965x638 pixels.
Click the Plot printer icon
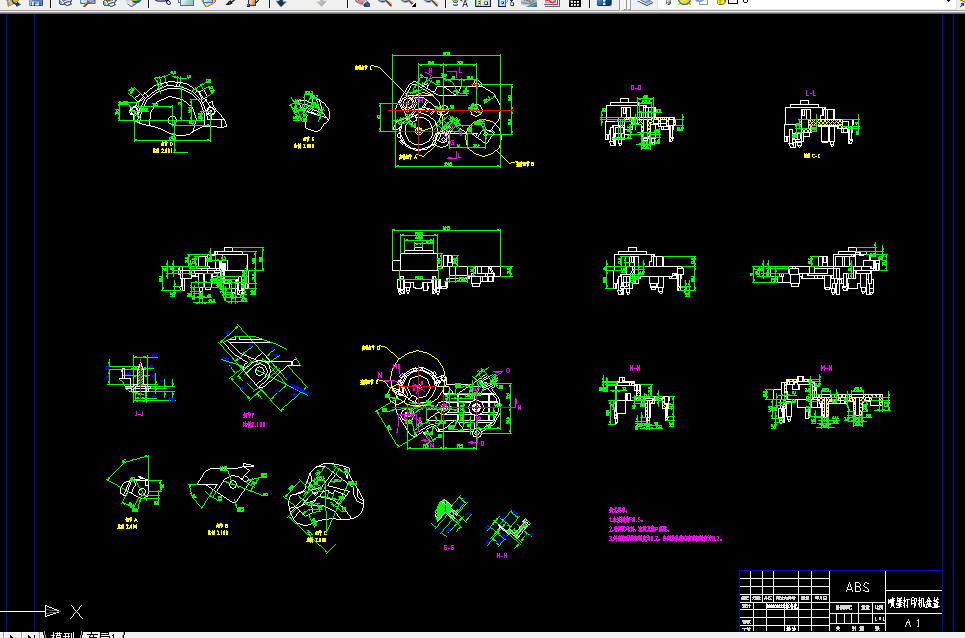65,2
